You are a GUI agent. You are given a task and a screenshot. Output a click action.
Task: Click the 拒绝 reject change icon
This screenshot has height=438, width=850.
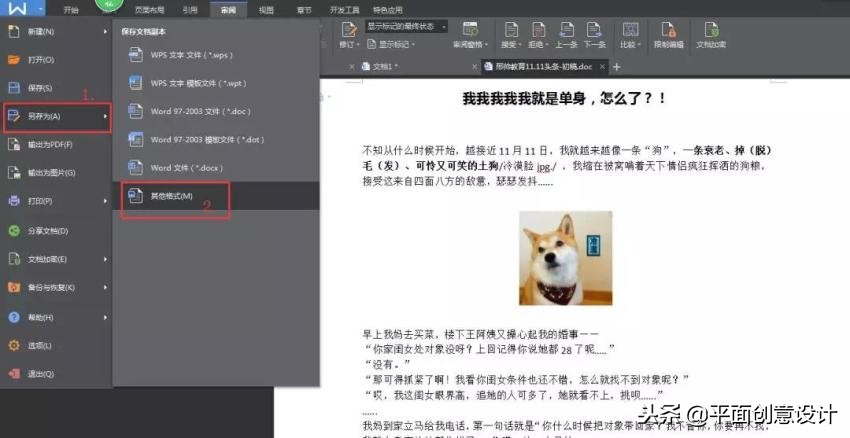tap(538, 30)
